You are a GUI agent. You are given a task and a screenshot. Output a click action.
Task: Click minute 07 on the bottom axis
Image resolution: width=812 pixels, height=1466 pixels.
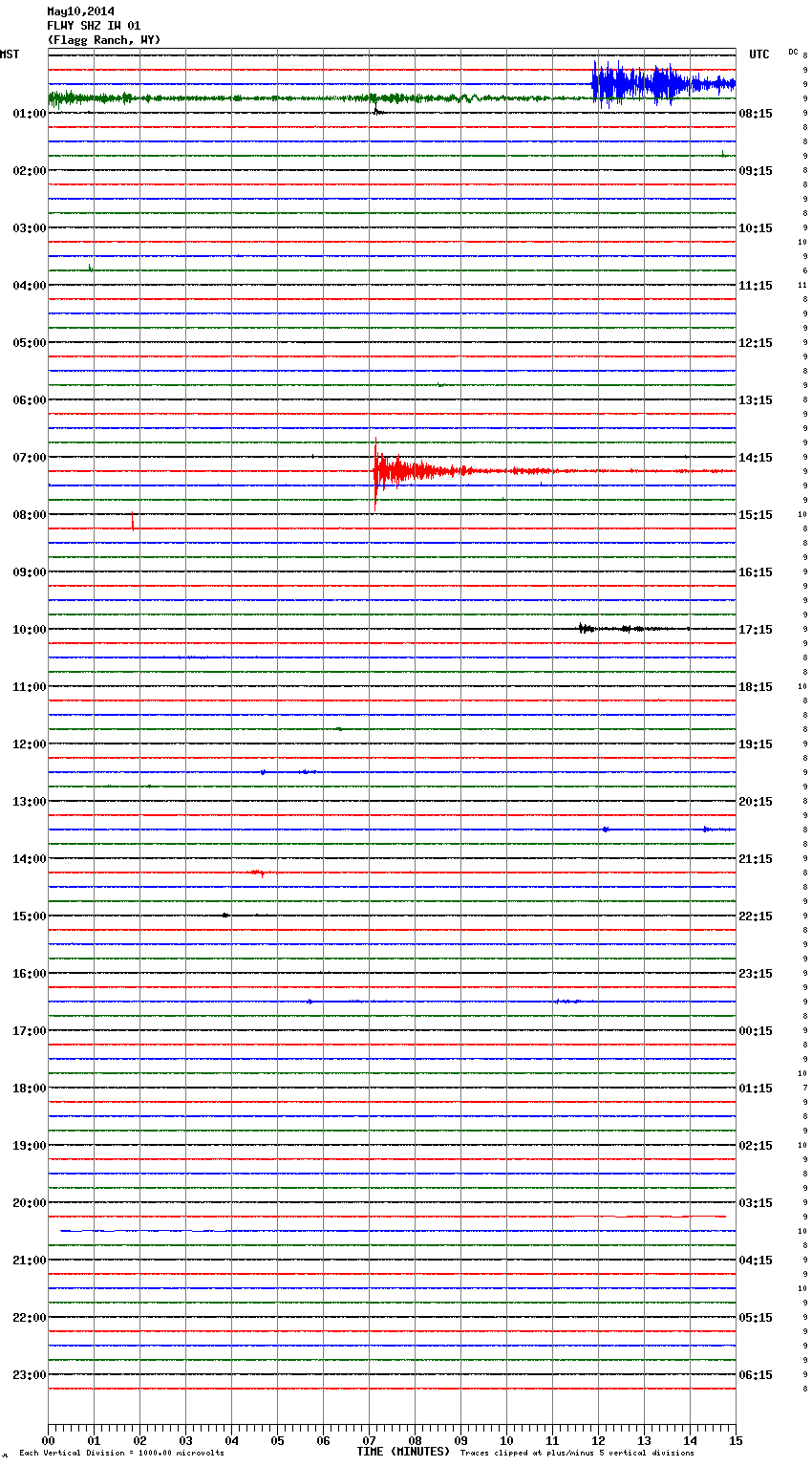[369, 1440]
